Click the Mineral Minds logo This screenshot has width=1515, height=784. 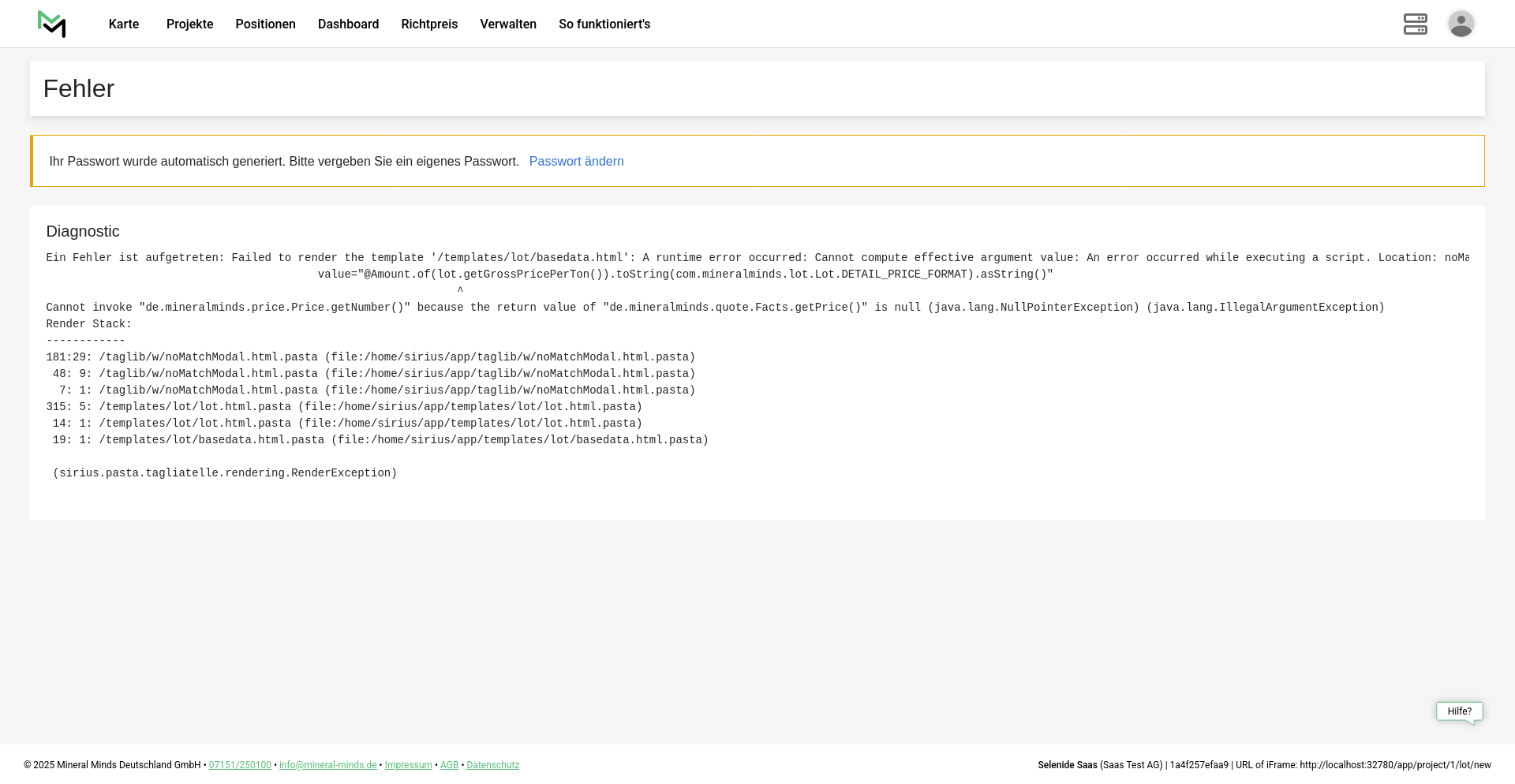click(52, 24)
